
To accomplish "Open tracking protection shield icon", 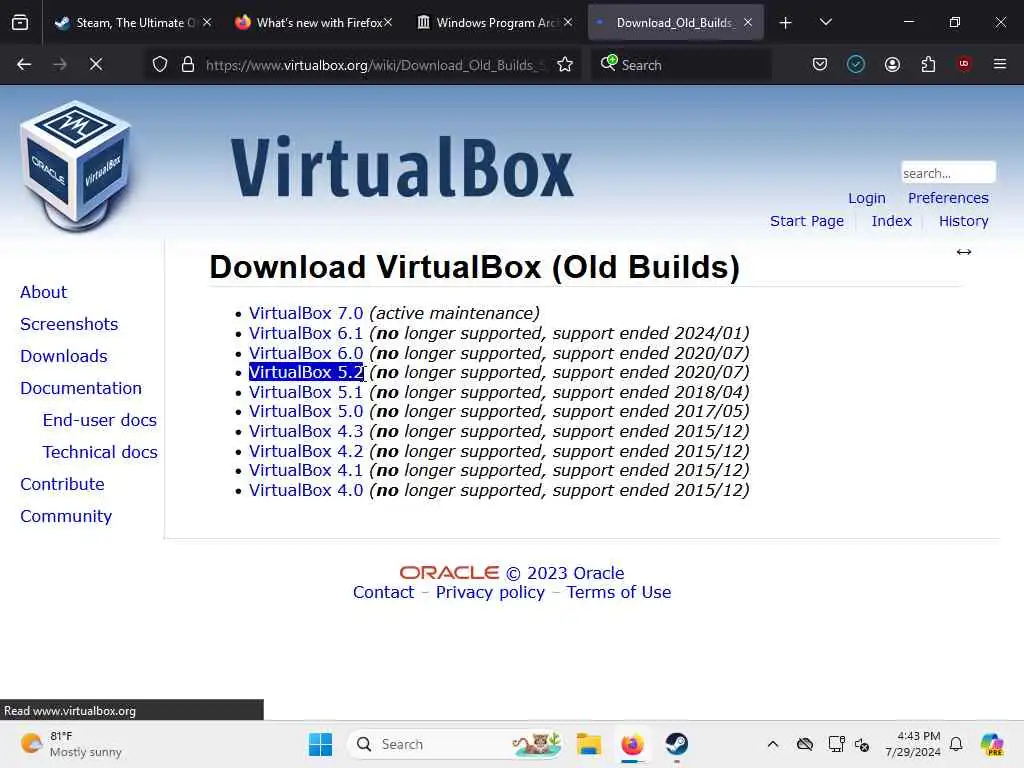I will coord(160,64).
